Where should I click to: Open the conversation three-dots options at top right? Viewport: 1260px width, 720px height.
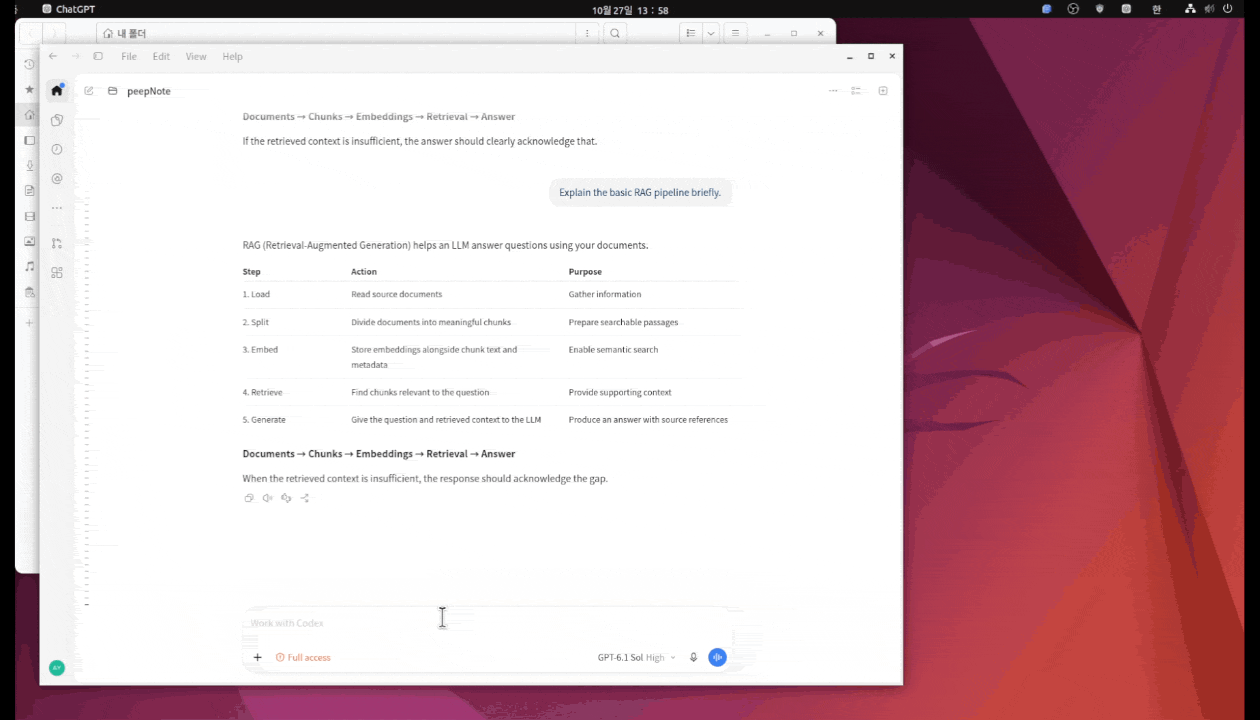point(833,91)
